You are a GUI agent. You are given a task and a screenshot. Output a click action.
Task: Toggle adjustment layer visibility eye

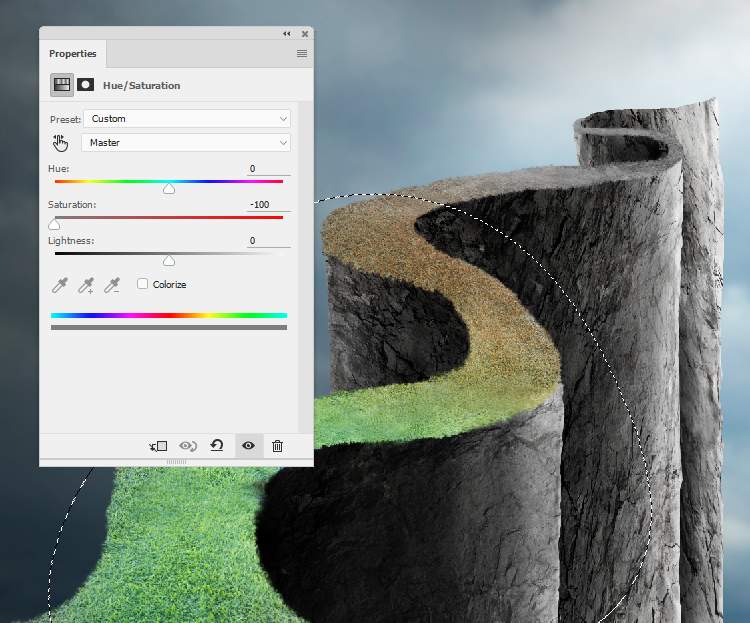point(248,445)
